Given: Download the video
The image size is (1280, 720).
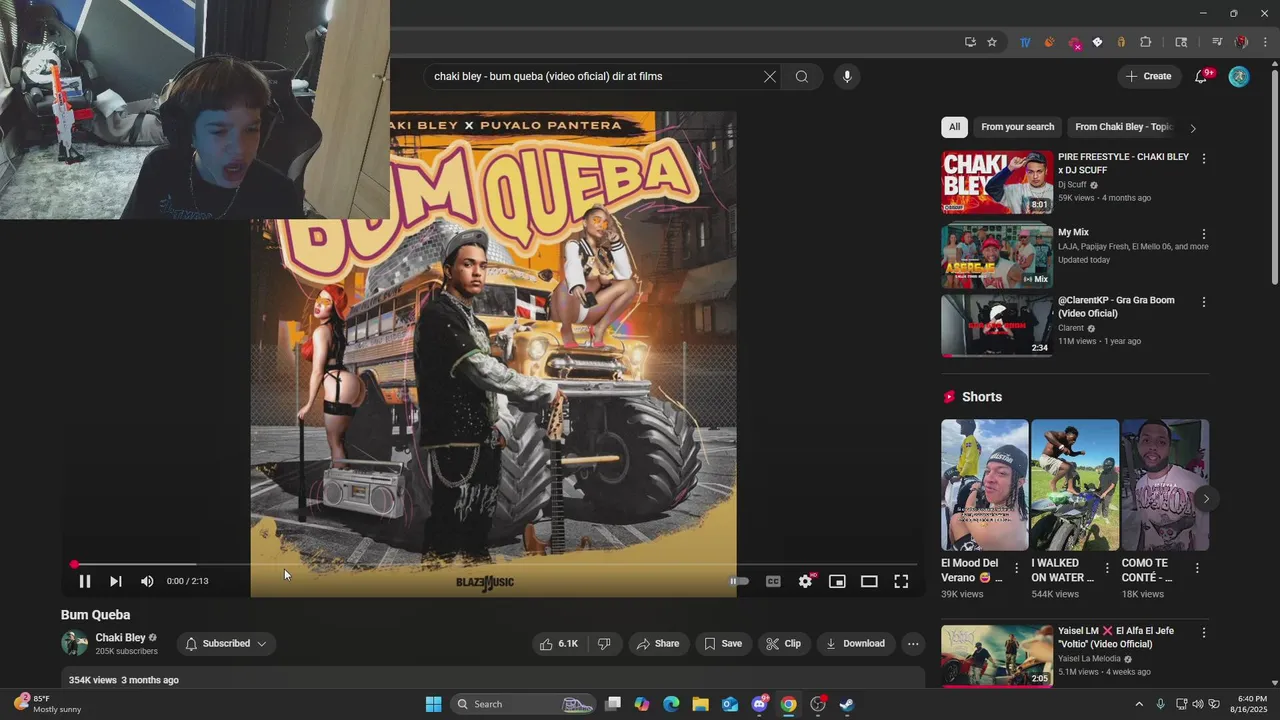Looking at the screenshot, I should [855, 644].
